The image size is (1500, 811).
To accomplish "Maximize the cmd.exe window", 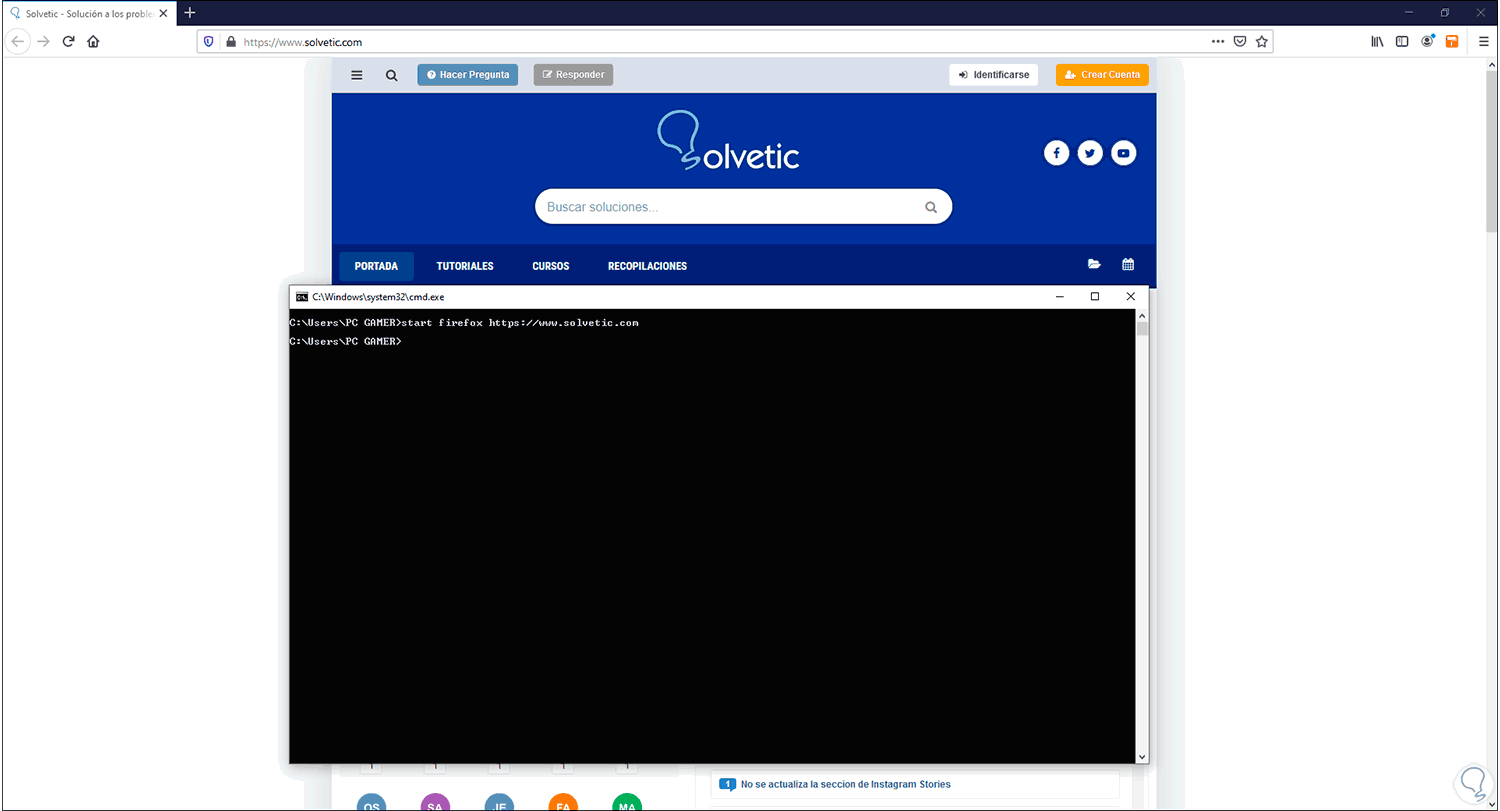I will [1095, 297].
